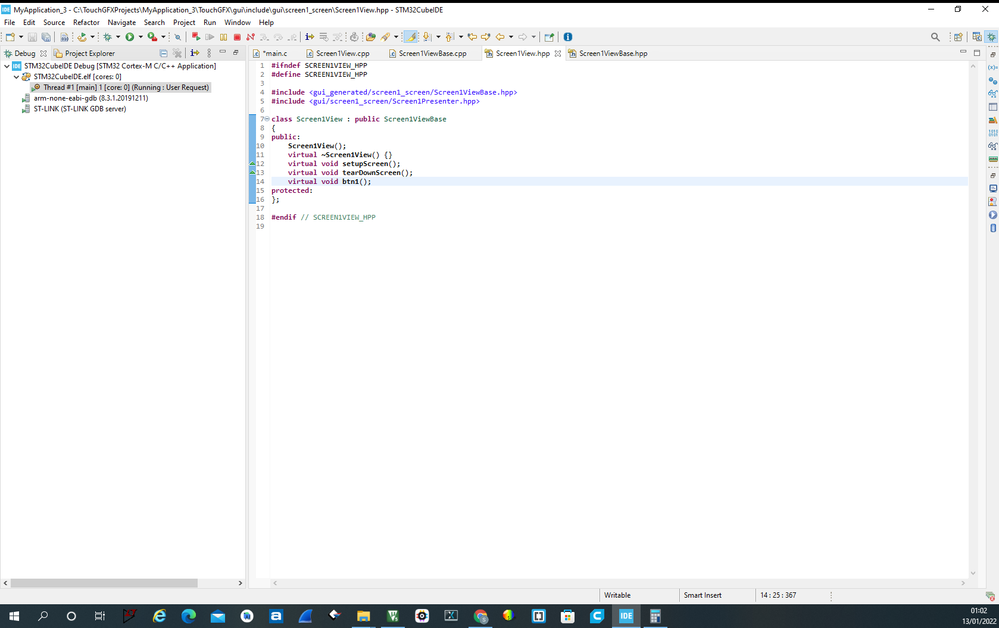Open the Debug view menu (three dots)
The height and width of the screenshot is (628, 999).
tap(209, 54)
